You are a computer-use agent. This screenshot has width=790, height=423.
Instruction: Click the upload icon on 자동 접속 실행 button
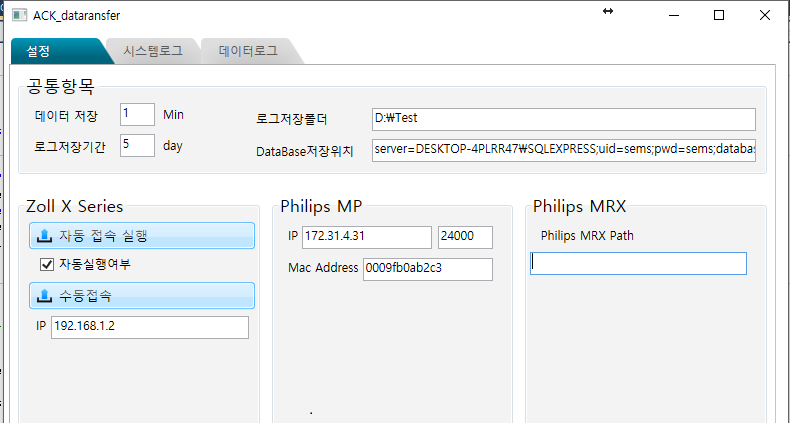45,235
